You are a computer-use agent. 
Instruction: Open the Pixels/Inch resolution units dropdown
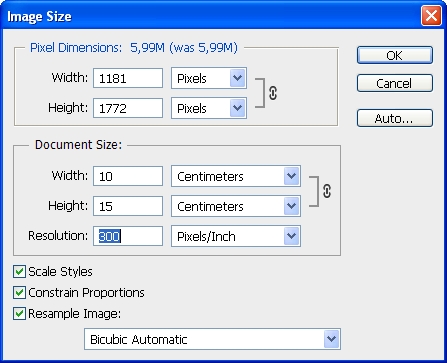click(236, 236)
